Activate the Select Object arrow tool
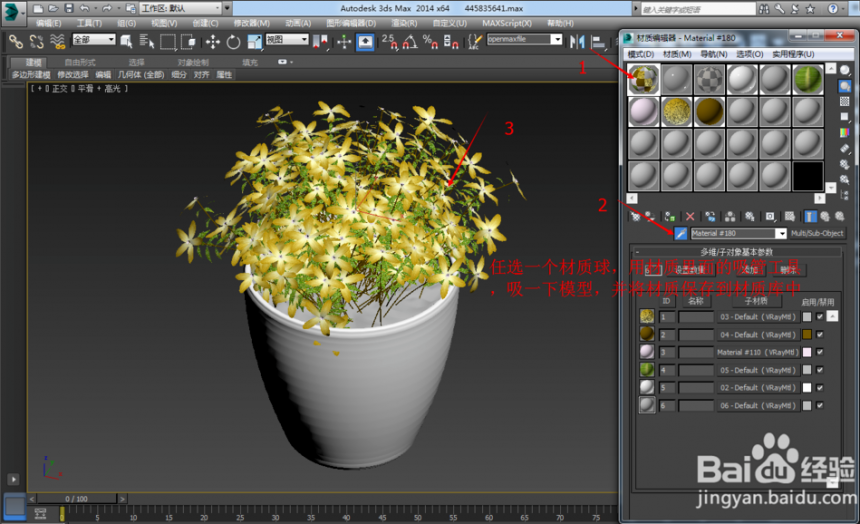The height and width of the screenshot is (524, 860). 127,42
